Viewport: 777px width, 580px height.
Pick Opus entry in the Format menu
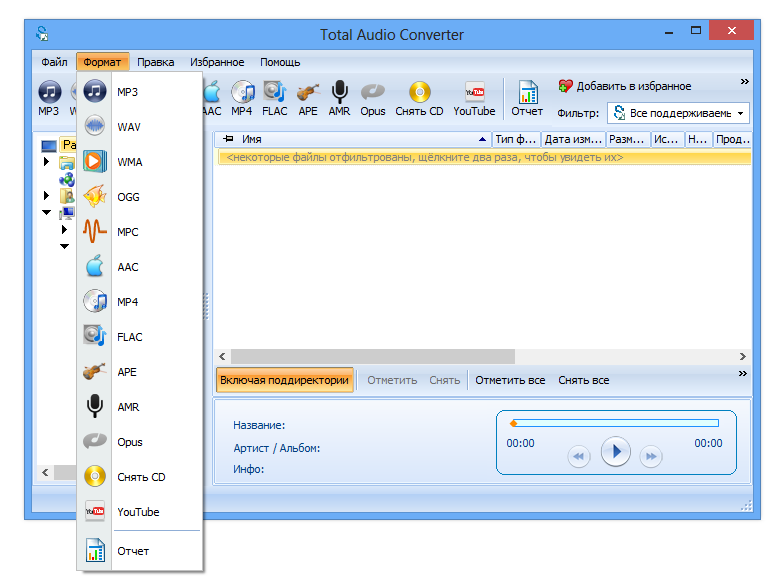coord(140,442)
